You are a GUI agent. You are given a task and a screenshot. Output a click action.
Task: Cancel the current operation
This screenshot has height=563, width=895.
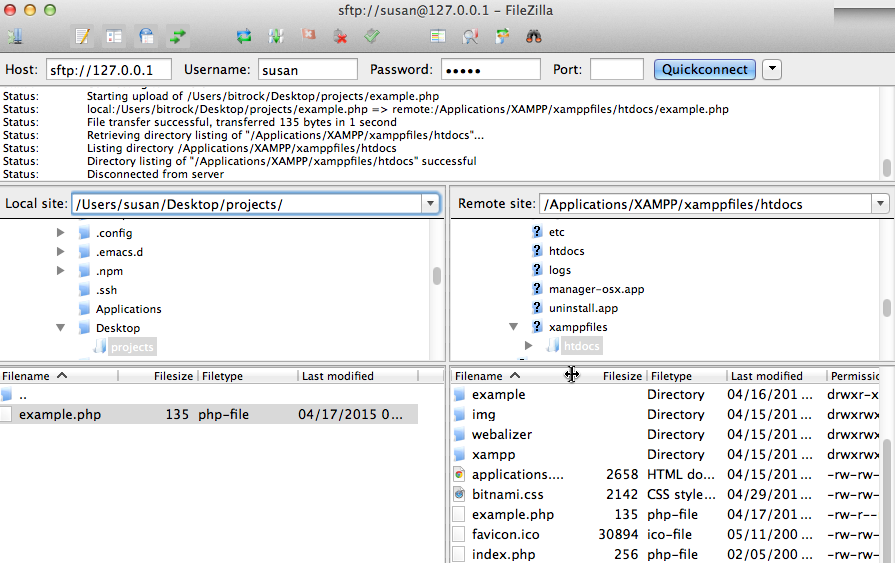click(x=309, y=37)
